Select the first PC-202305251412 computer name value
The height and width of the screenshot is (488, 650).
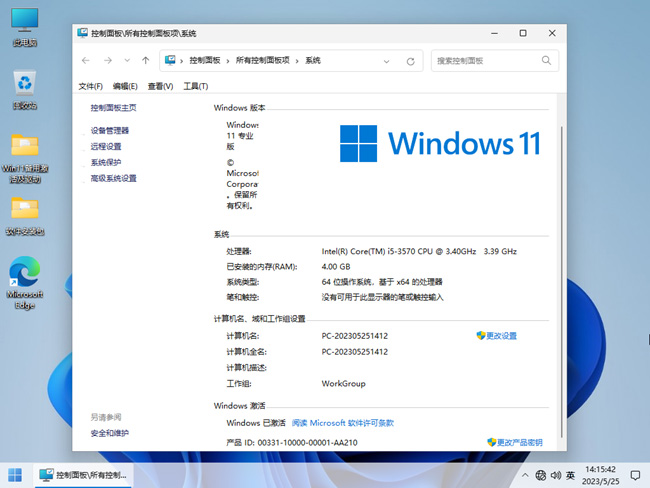pyautogui.click(x=355, y=336)
